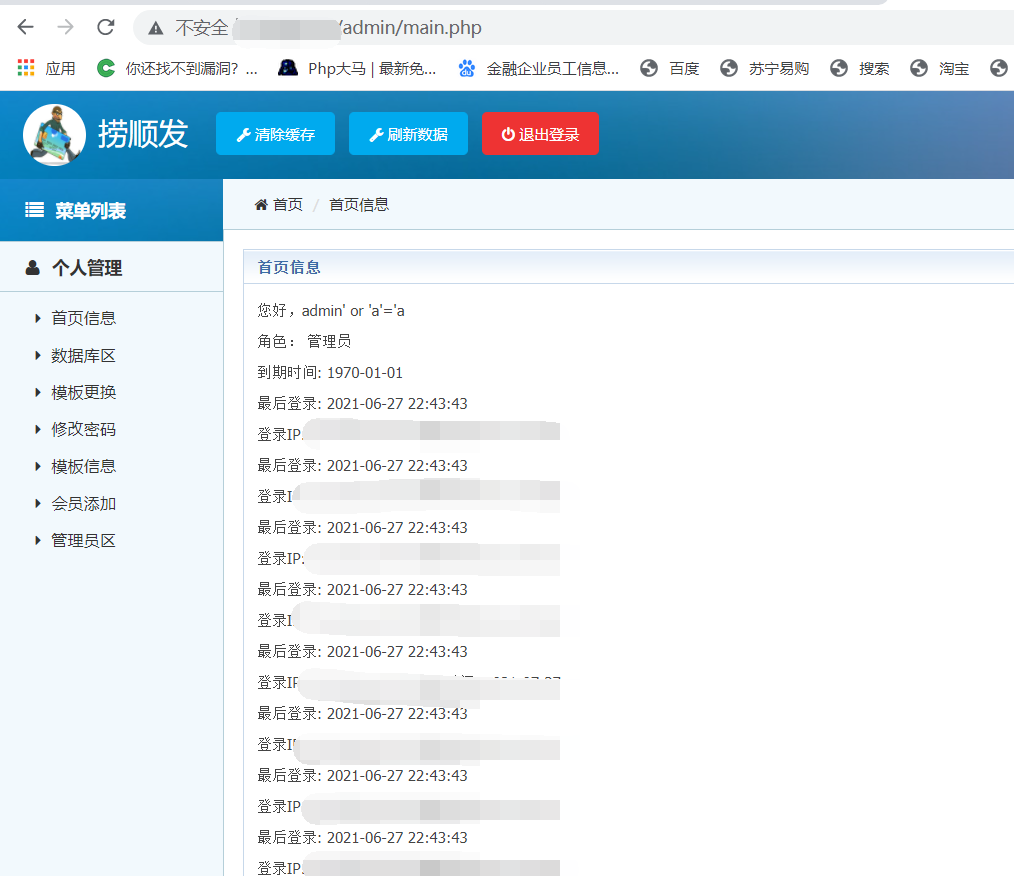The width and height of the screenshot is (1014, 876).
Task: Collapse the 个人管理 menu section
Action: tap(111, 267)
